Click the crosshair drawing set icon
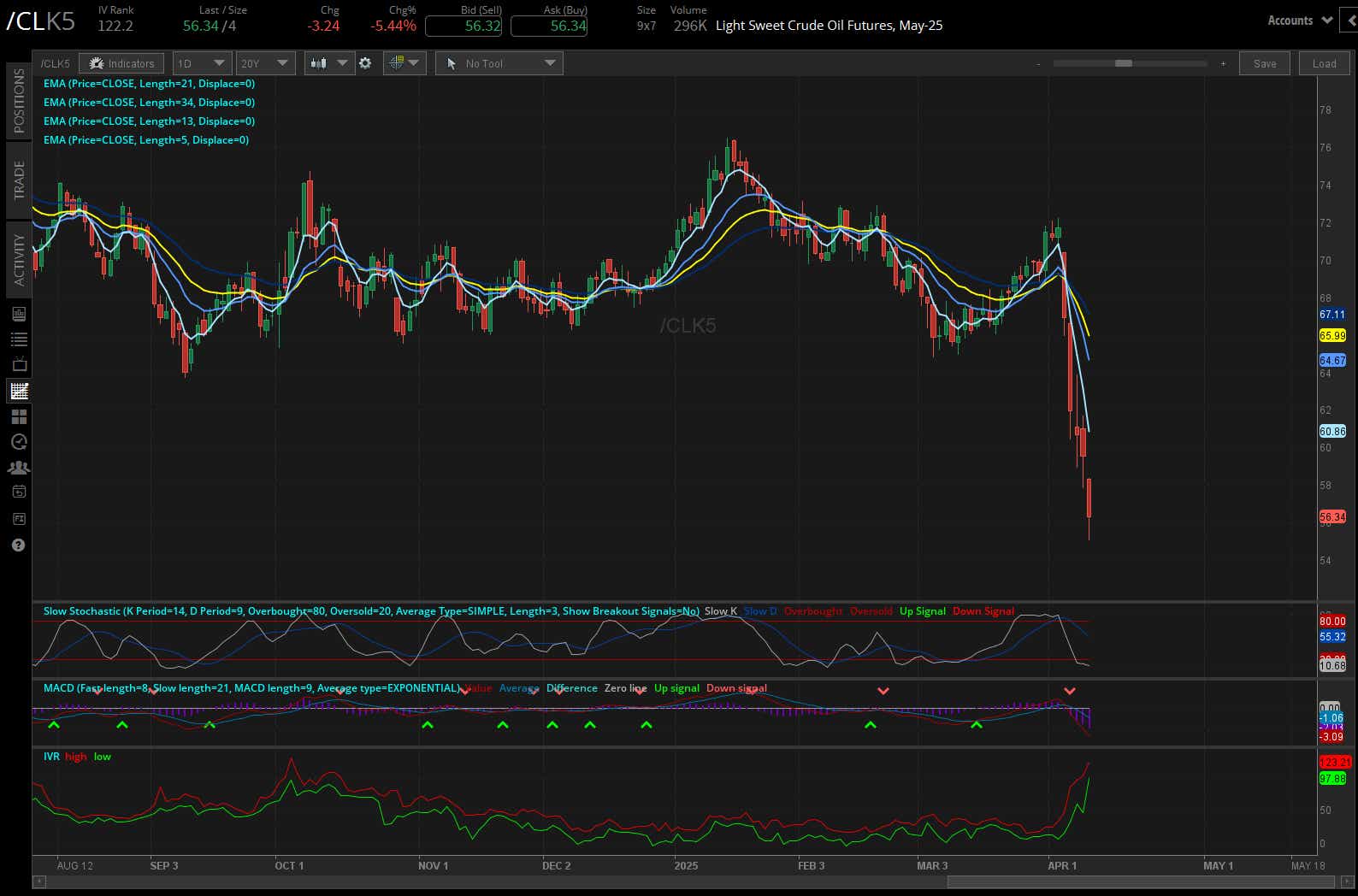This screenshot has height=896, width=1358. pyautogui.click(x=396, y=63)
